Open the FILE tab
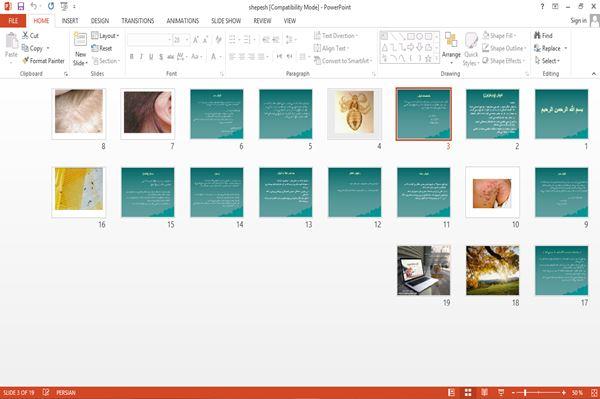This screenshot has width=600, height=399. [x=13, y=21]
